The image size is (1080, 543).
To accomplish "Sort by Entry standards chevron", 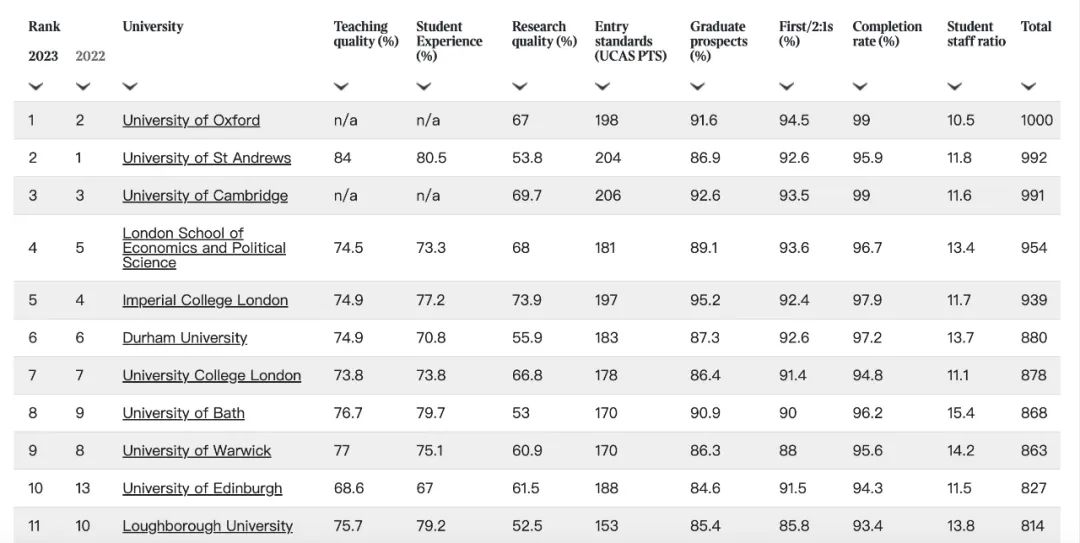I will tap(602, 87).
